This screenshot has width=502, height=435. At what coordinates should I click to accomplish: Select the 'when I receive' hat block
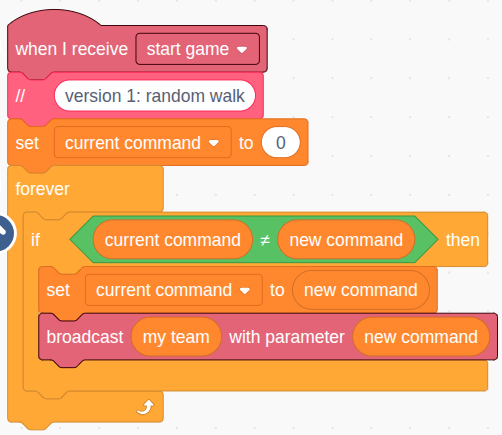coord(71,49)
